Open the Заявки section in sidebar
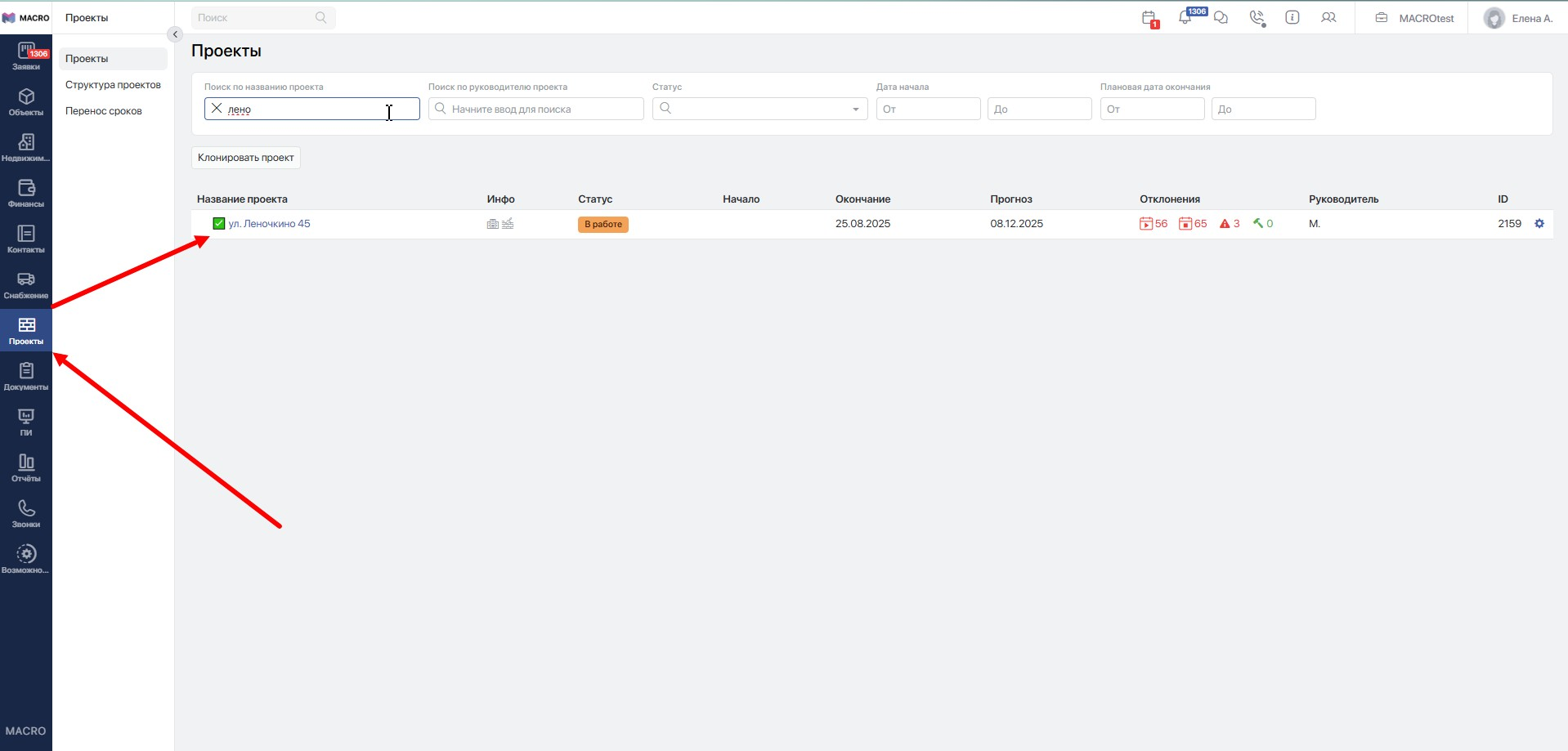The image size is (1568, 751). coord(26,56)
